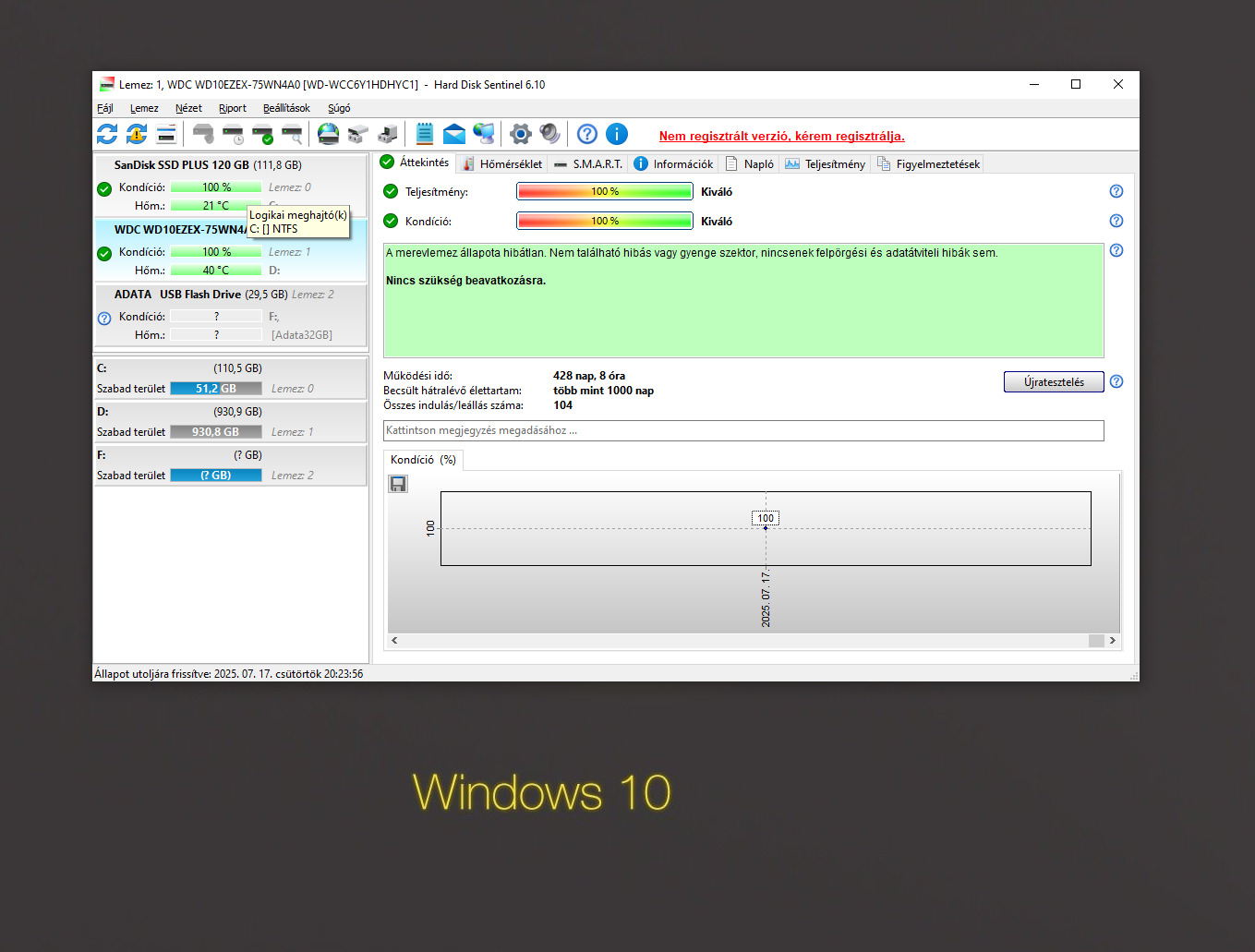This screenshot has width=1255, height=952.
Task: Click the F: free space (? GB) bar
Action: (216, 476)
